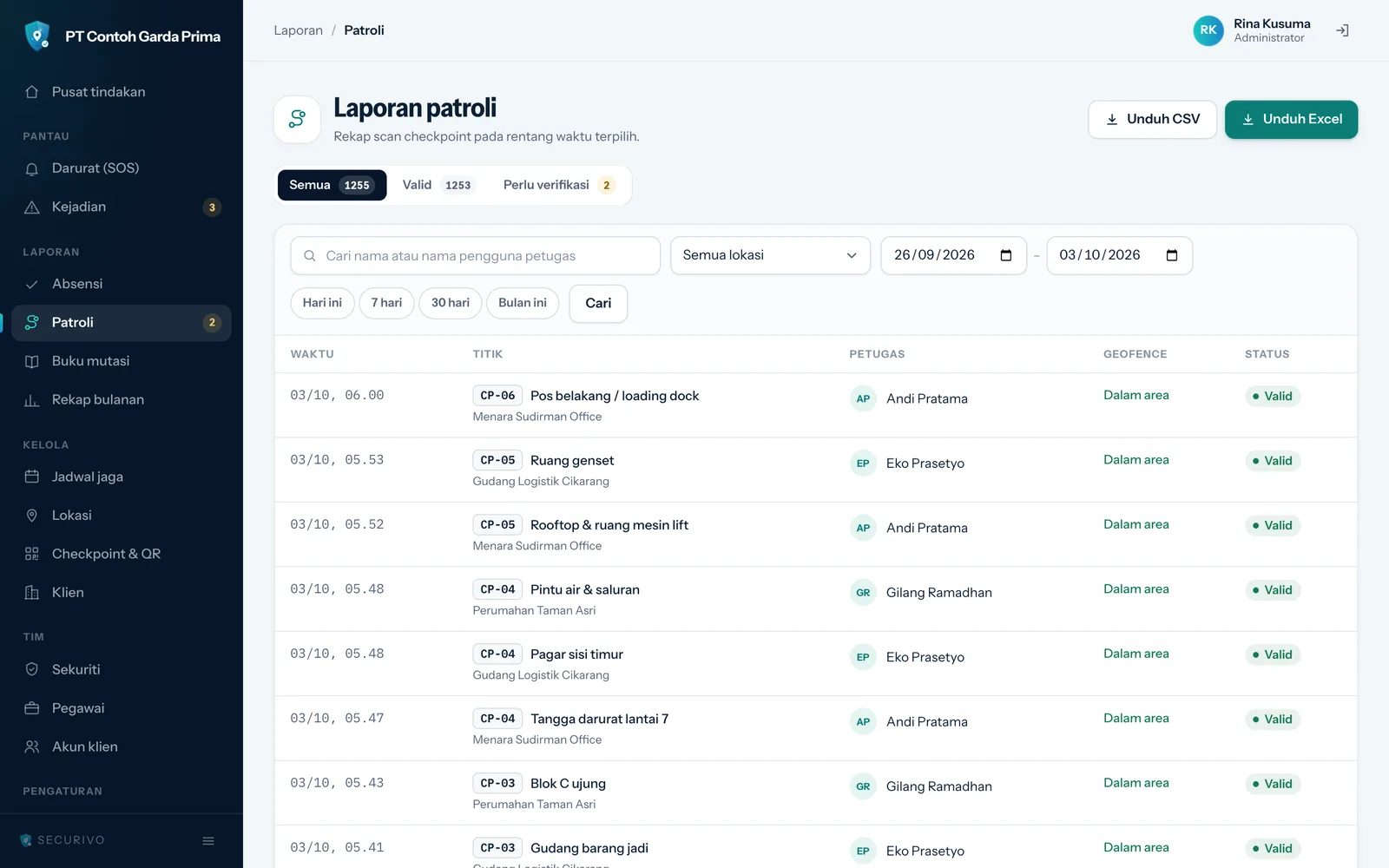Click the PT Contoh Garda Prima shield logo

[37, 36]
